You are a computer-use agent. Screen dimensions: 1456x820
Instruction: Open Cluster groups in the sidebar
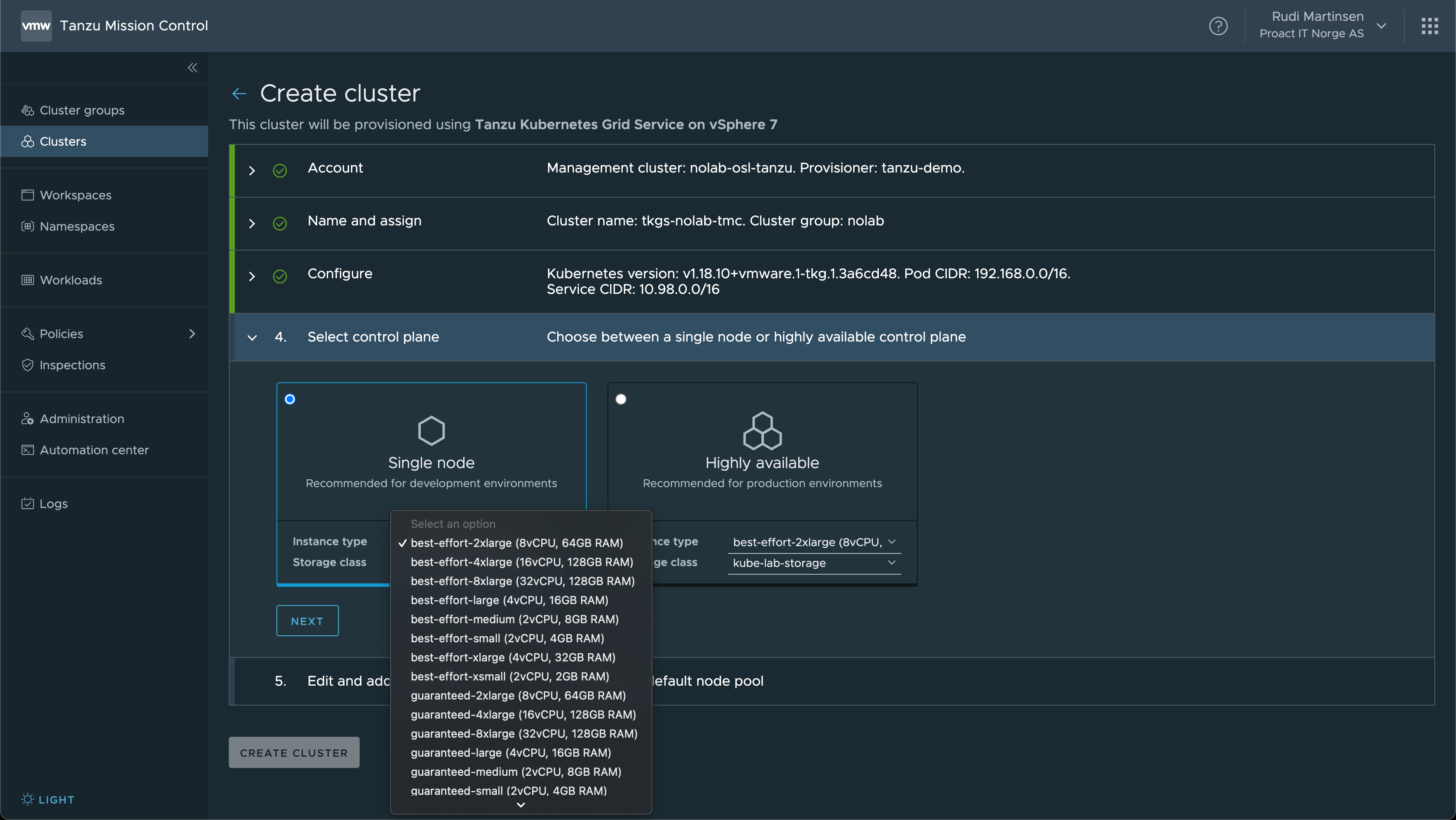pos(104,110)
